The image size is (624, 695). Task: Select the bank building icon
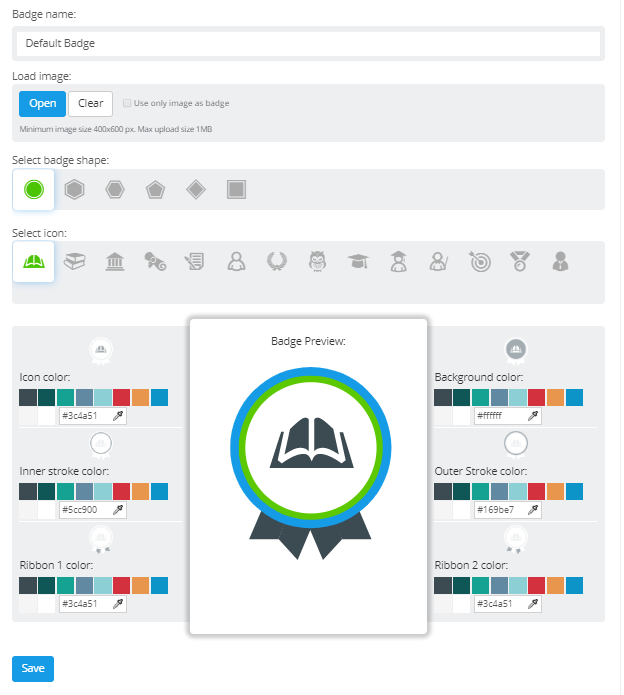coord(115,261)
